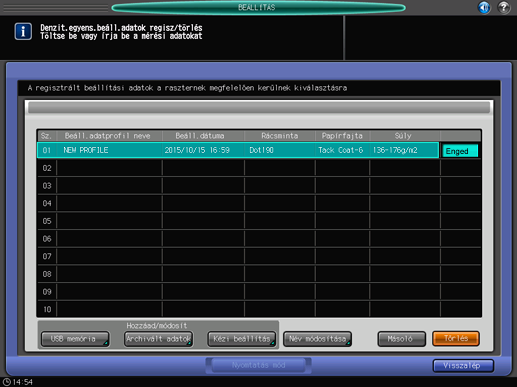Image resolution: width=517 pixels, height=387 pixels.
Task: Select empty row 06
Action: pos(259,239)
